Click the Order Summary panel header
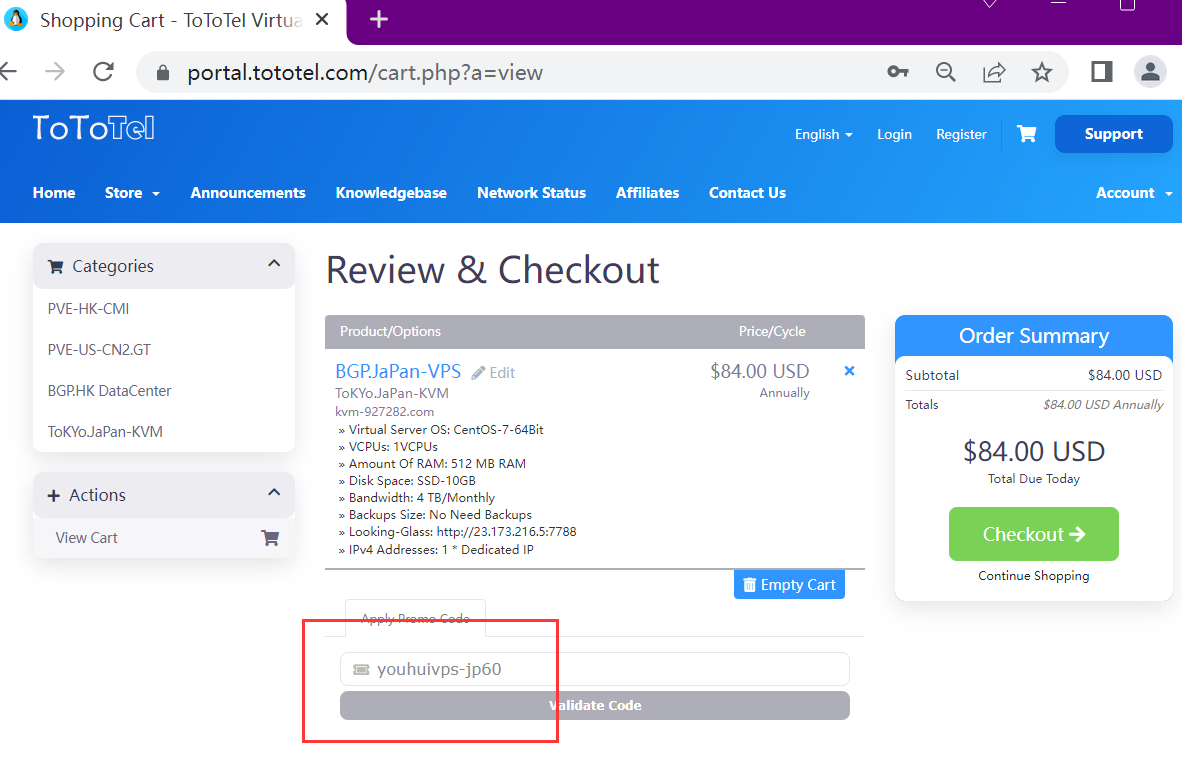The image size is (1182, 784). pos(1033,335)
